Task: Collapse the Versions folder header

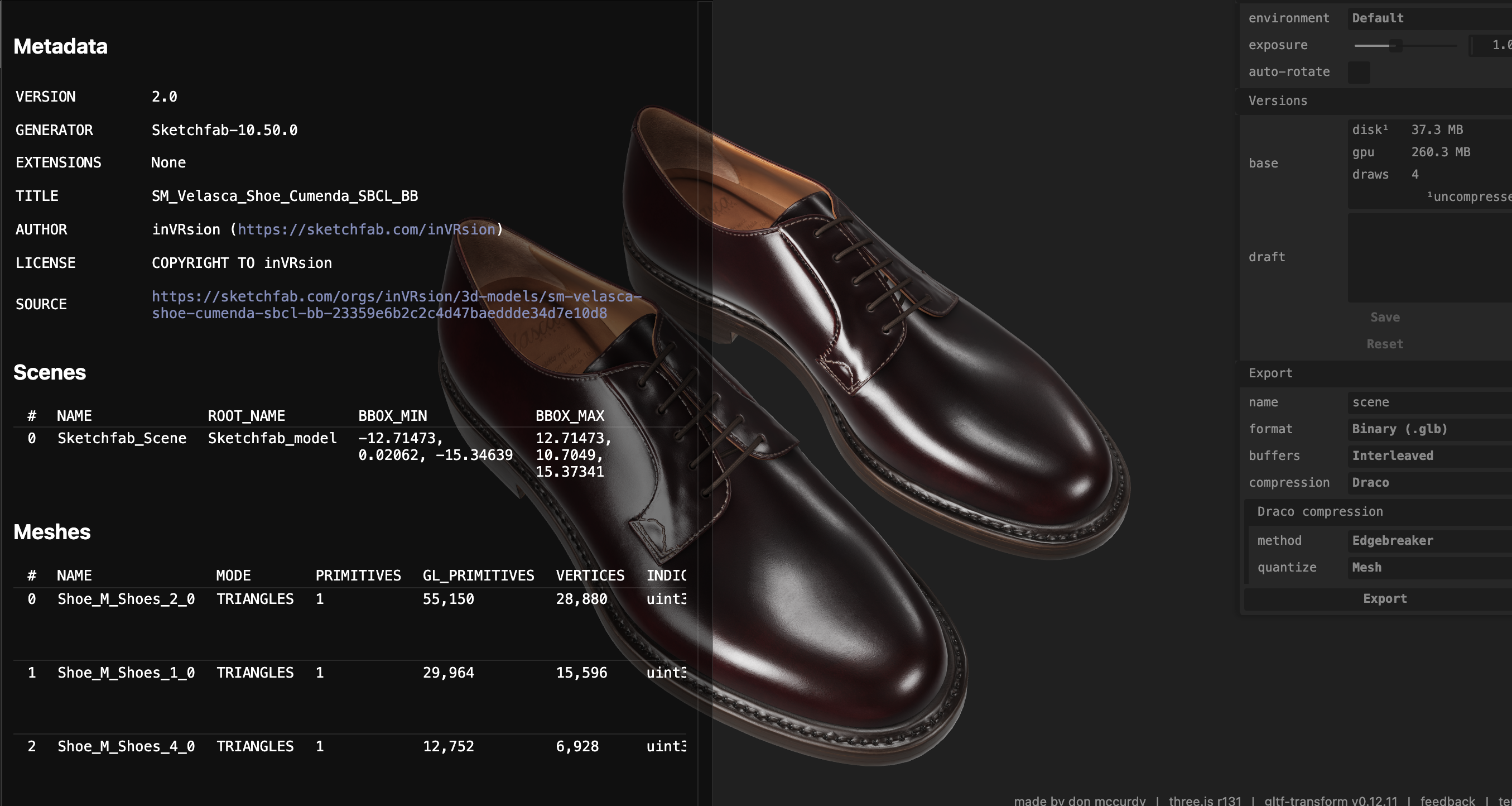Action: (1278, 101)
